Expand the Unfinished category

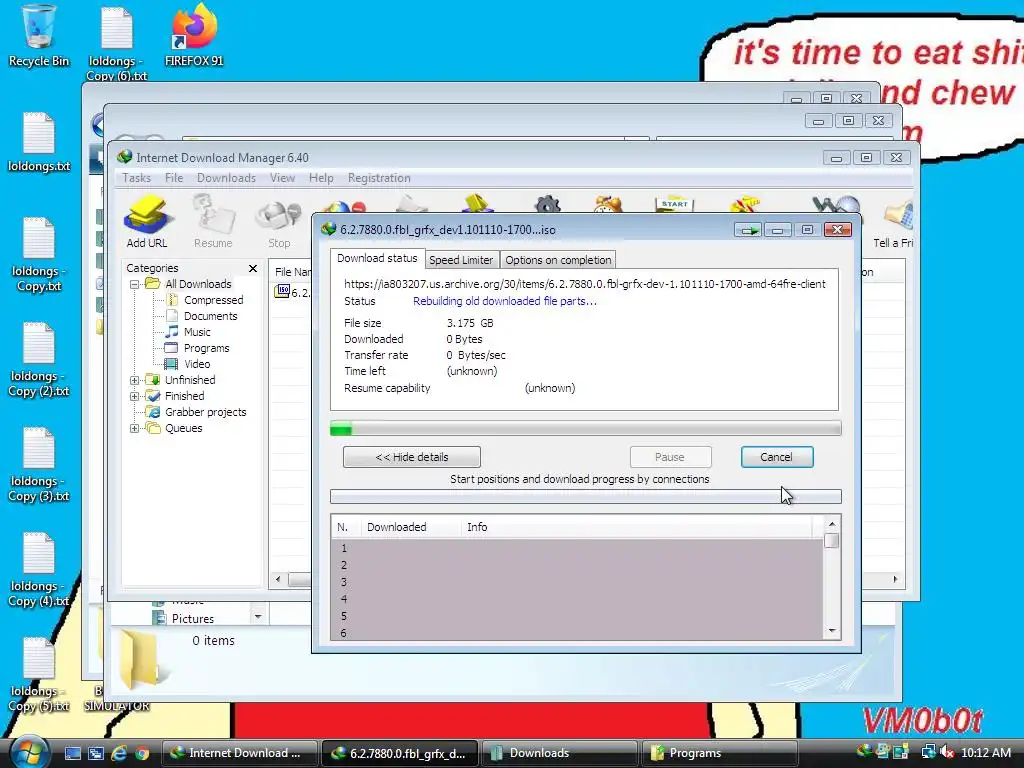(135, 380)
